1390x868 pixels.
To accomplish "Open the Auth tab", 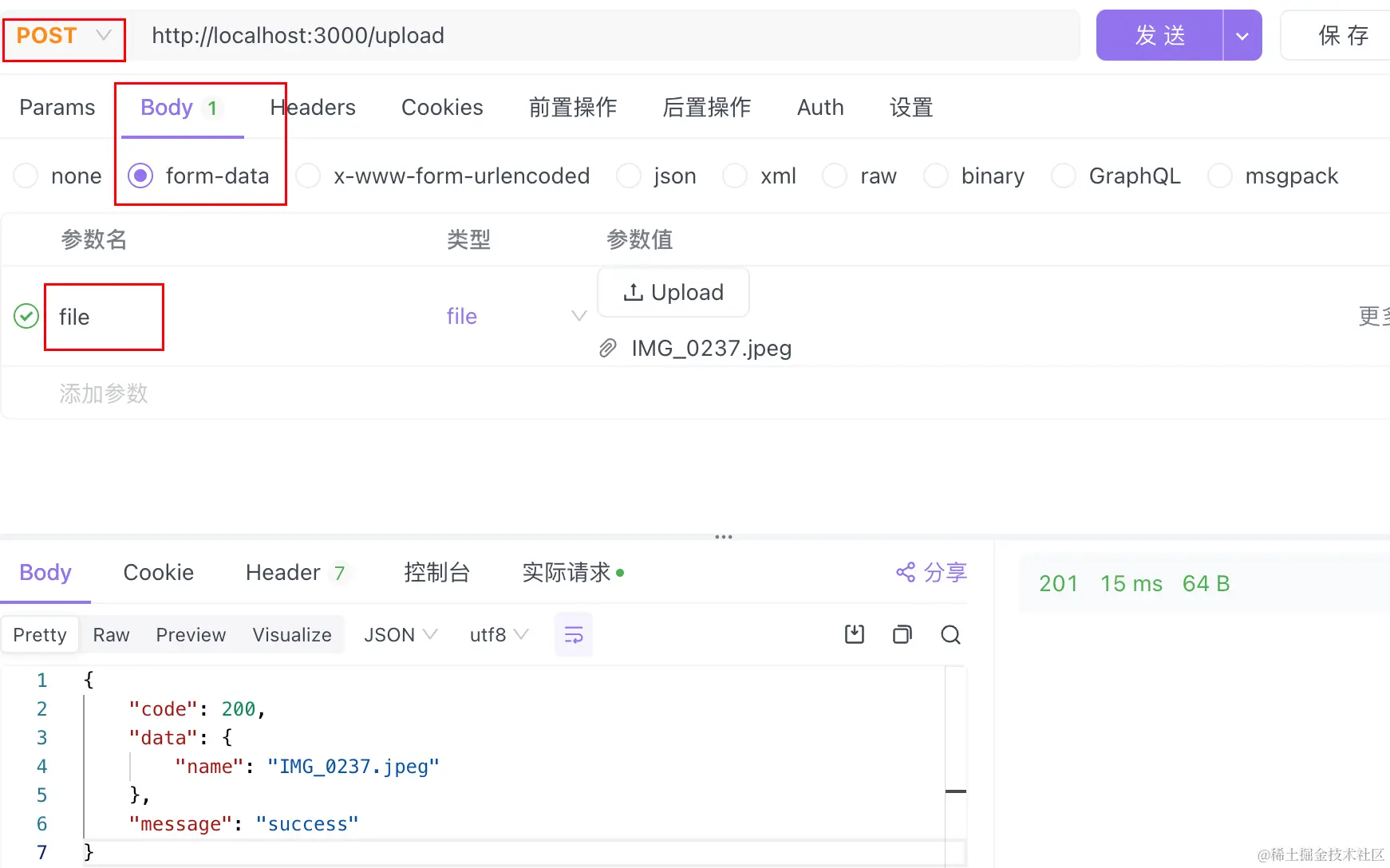I will 820,107.
